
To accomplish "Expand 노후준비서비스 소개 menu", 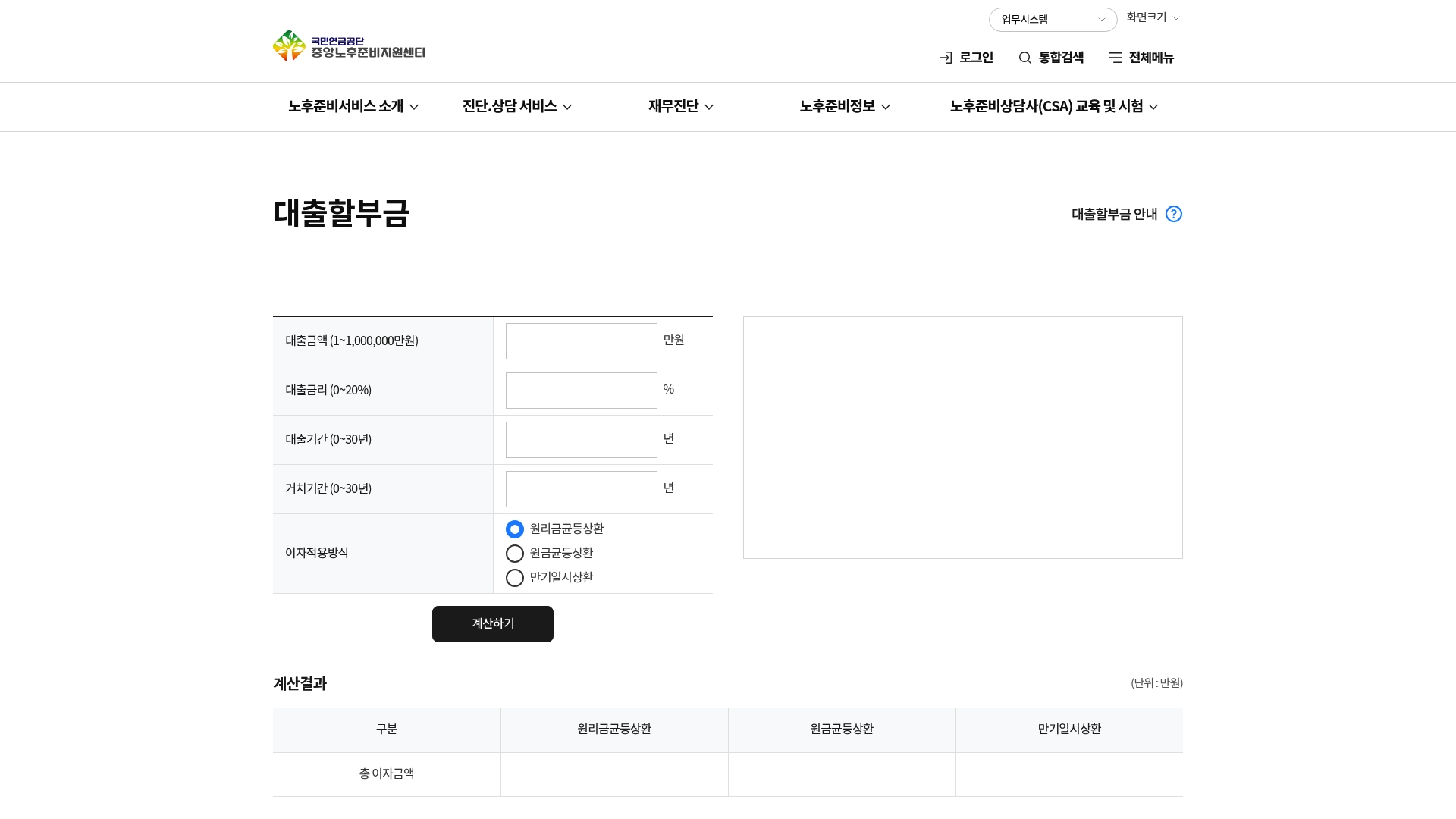I will point(353,106).
